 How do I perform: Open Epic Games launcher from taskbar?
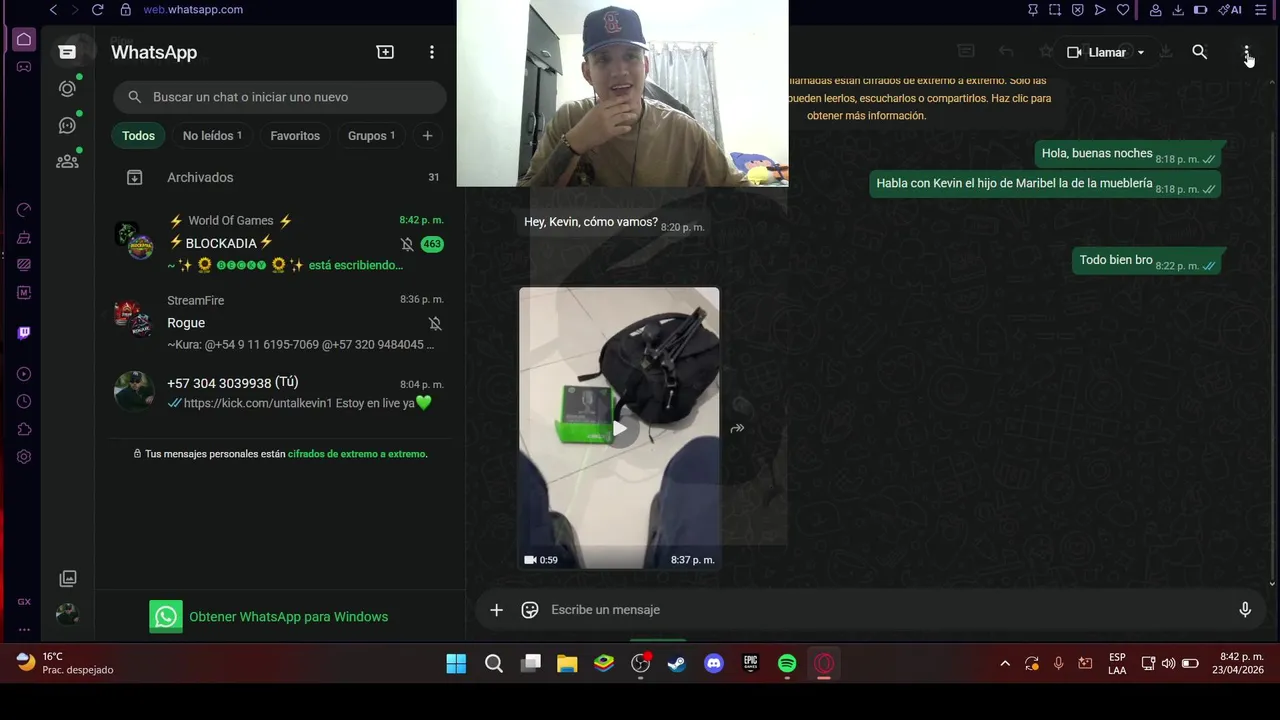pyautogui.click(x=751, y=664)
